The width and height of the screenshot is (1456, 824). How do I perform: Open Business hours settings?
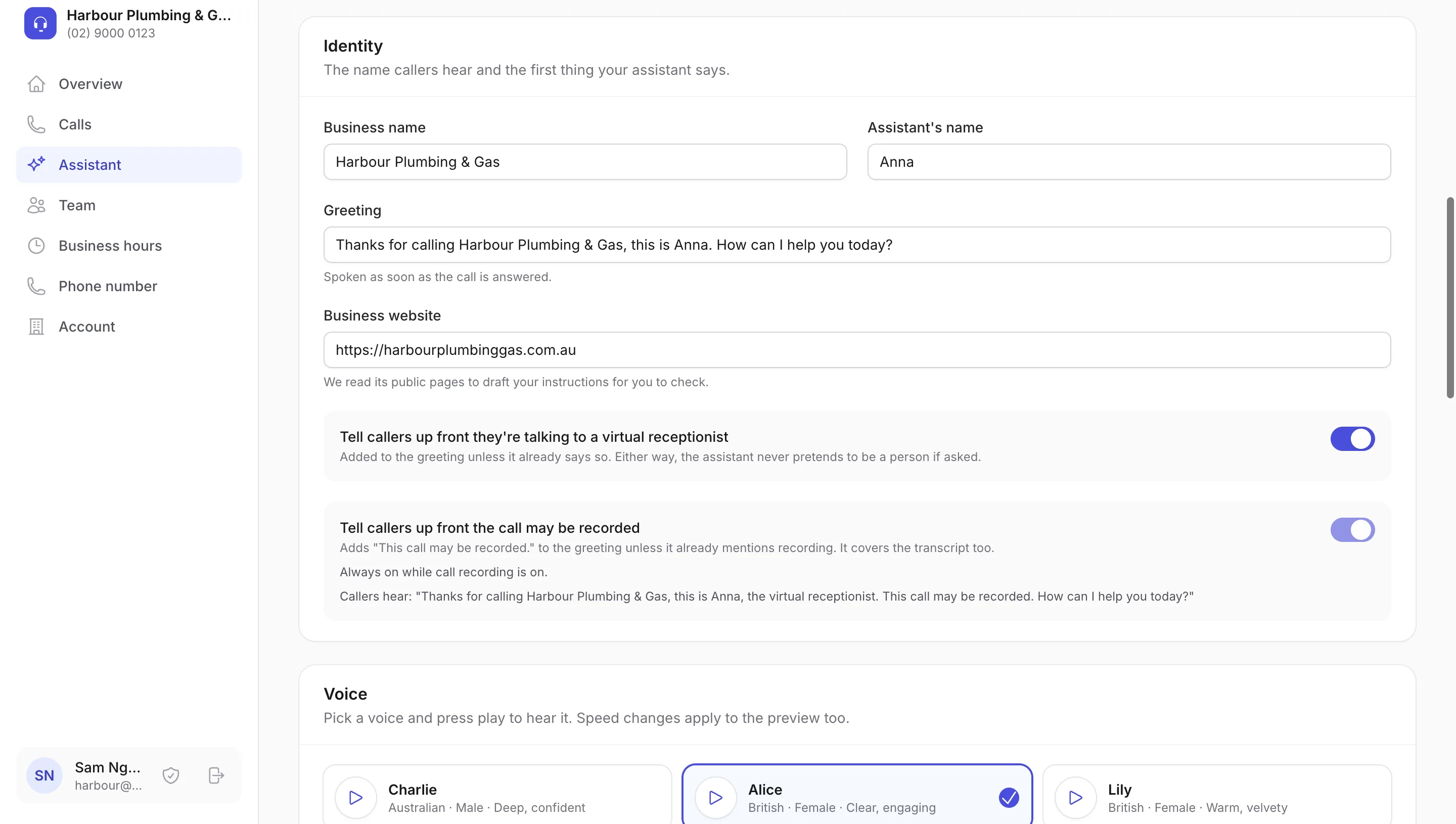[129, 246]
